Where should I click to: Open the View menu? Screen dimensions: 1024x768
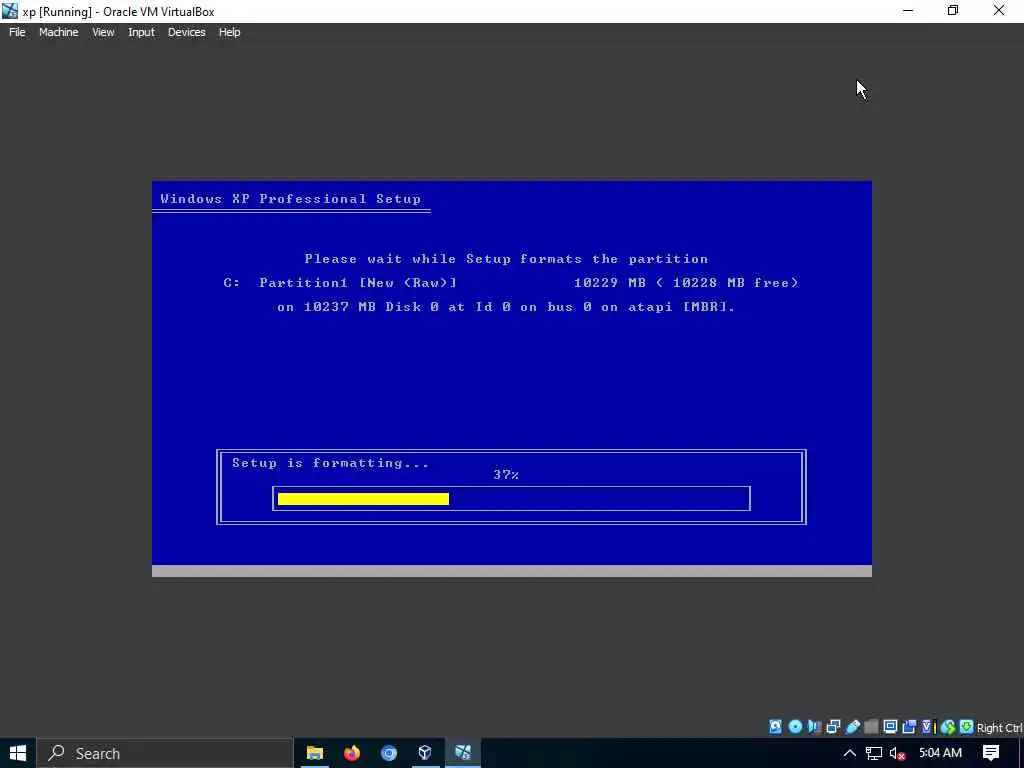[103, 32]
